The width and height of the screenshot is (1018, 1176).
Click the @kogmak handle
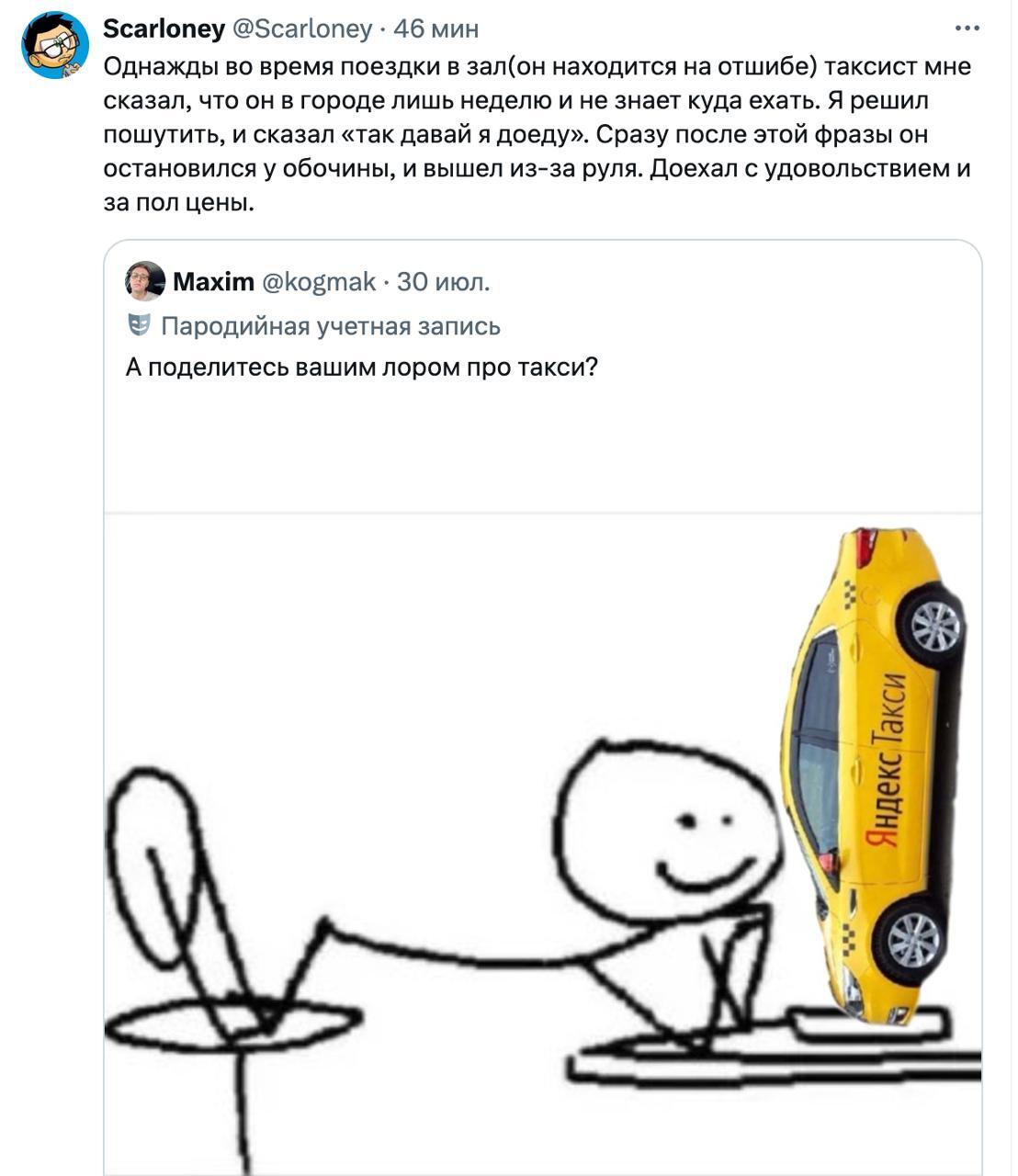point(320,281)
